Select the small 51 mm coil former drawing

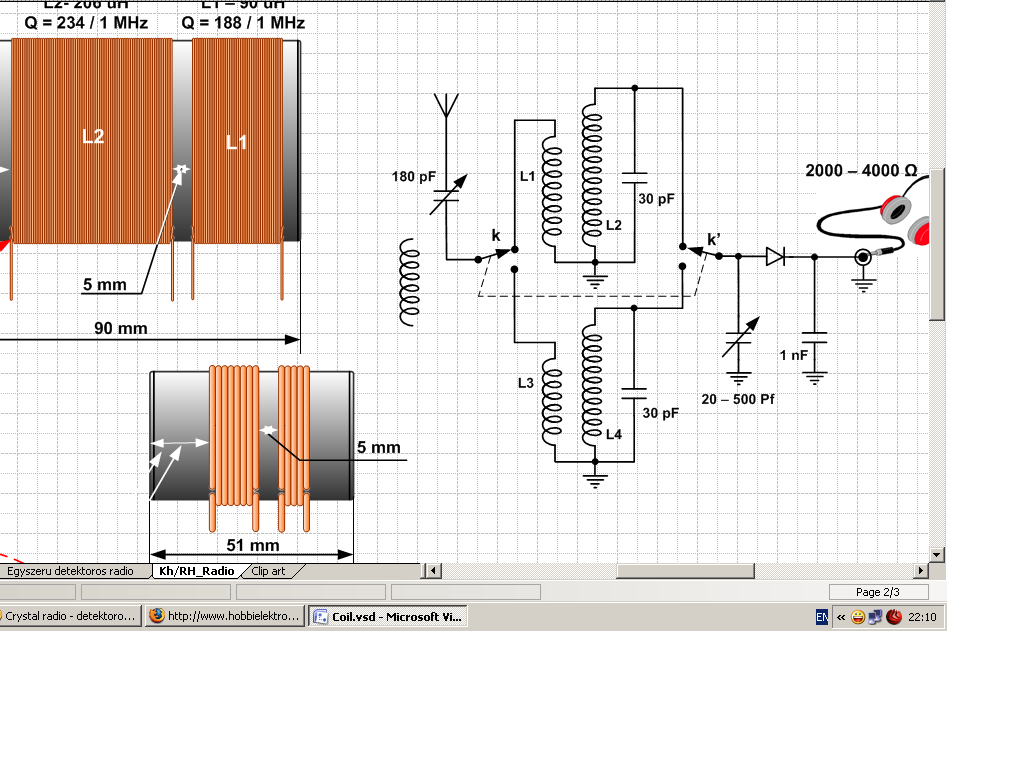pos(252,436)
